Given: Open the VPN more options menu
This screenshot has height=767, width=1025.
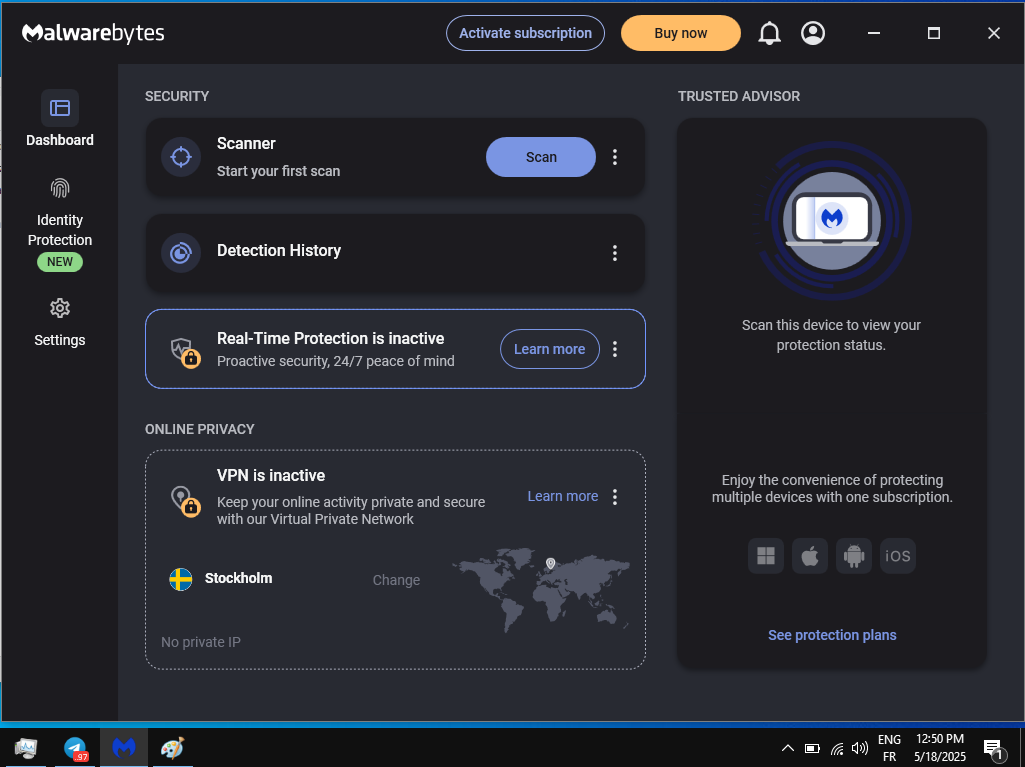Looking at the screenshot, I should pos(614,497).
